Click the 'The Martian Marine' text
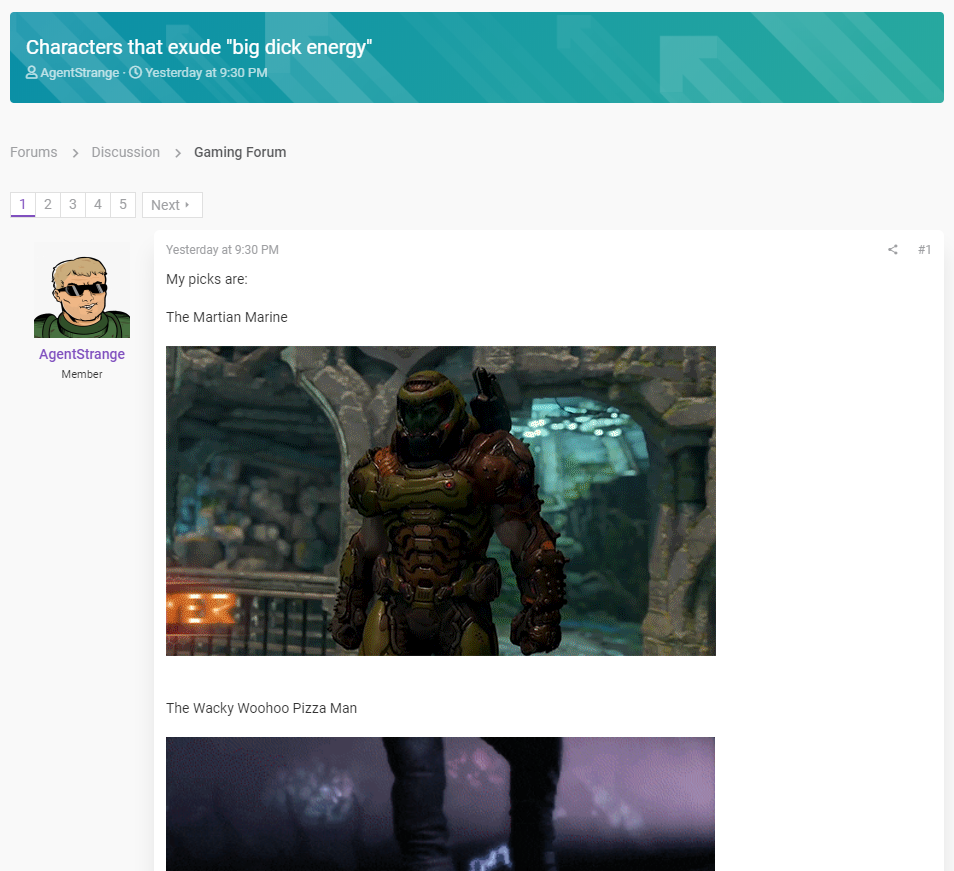 226,317
